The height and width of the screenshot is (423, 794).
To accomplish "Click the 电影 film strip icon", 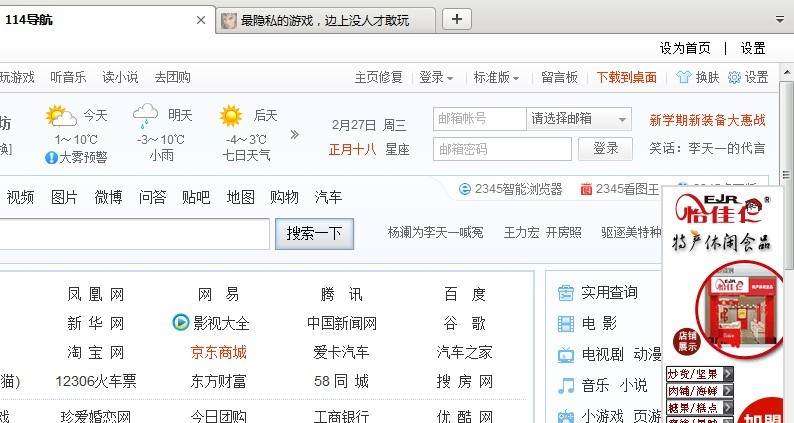I will coord(566,324).
